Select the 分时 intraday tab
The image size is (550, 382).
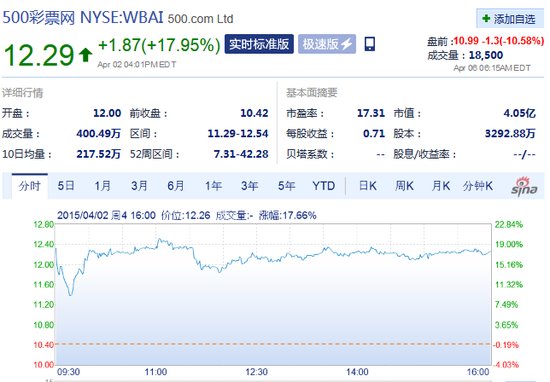tap(30, 186)
